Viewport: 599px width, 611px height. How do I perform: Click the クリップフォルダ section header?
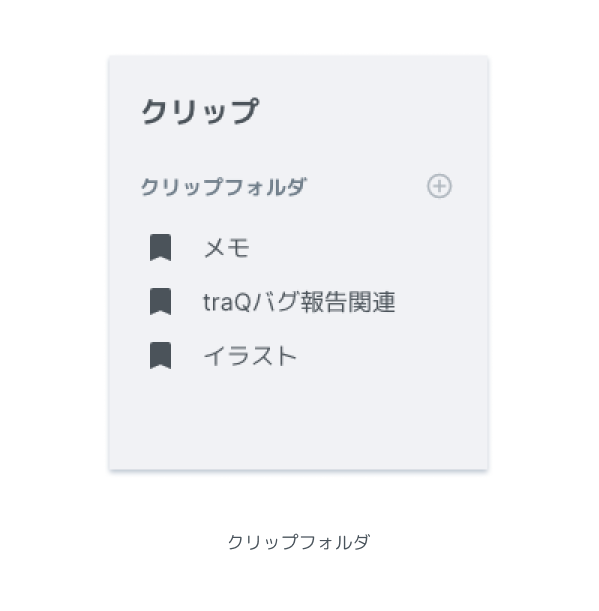coord(224,186)
